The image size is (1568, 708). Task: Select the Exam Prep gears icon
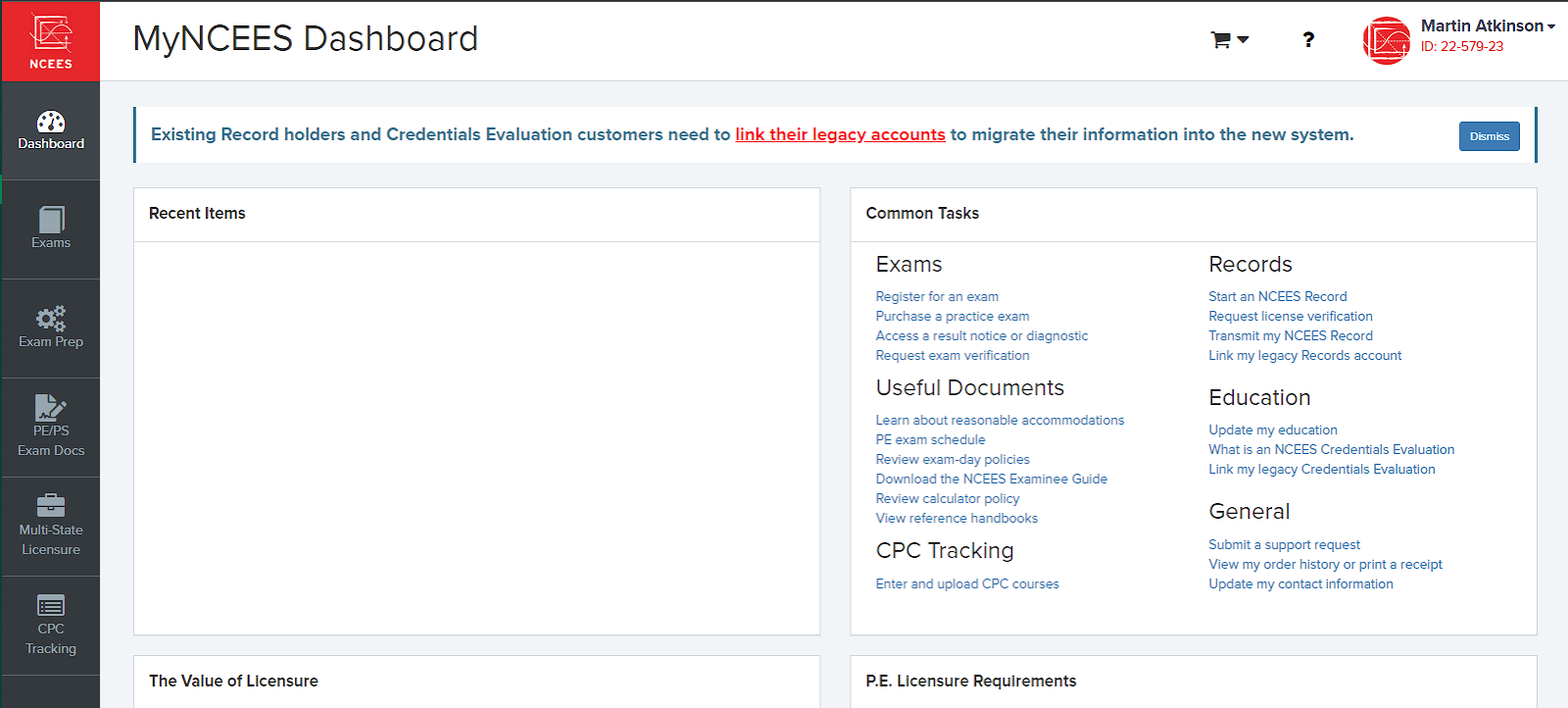51,319
